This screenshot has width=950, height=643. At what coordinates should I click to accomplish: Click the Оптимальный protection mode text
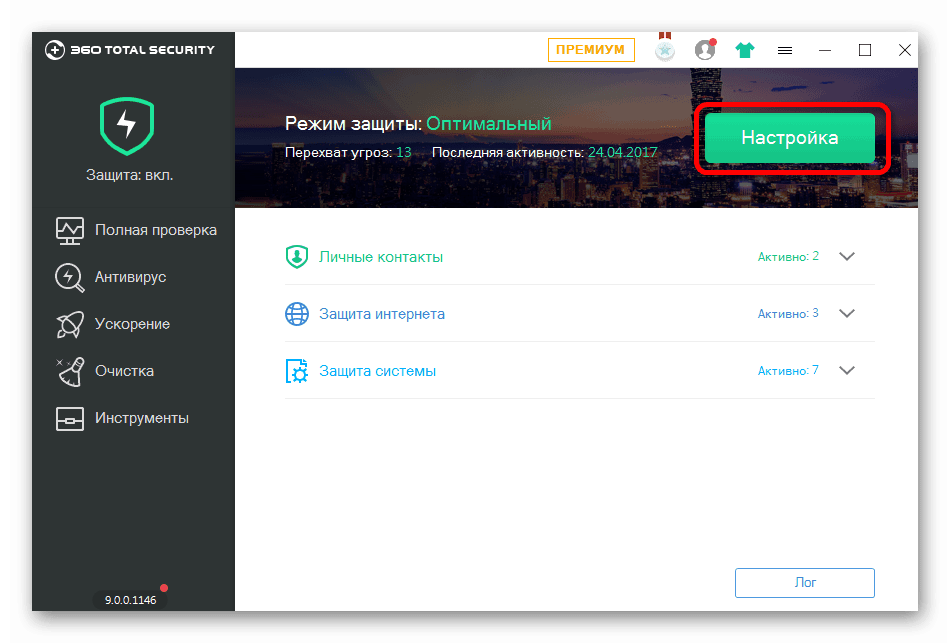point(488,124)
